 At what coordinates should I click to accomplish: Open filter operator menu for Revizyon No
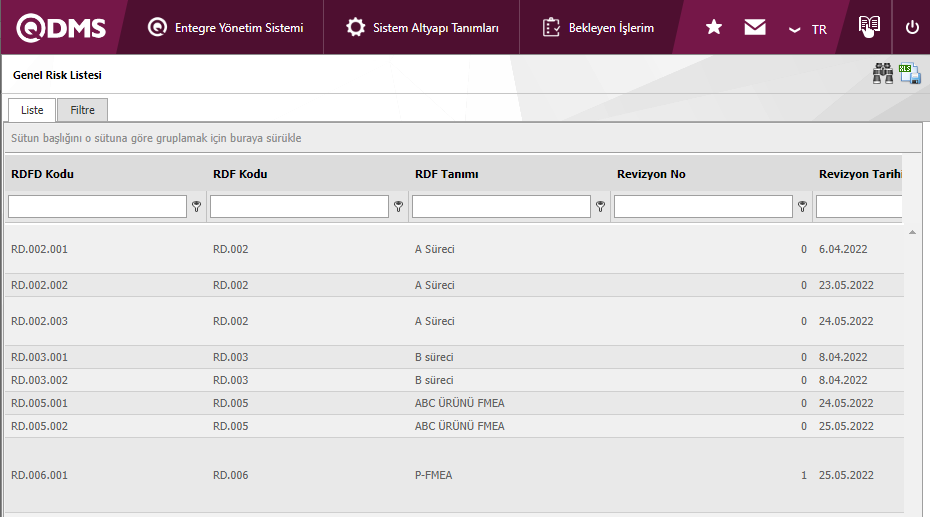coord(802,206)
